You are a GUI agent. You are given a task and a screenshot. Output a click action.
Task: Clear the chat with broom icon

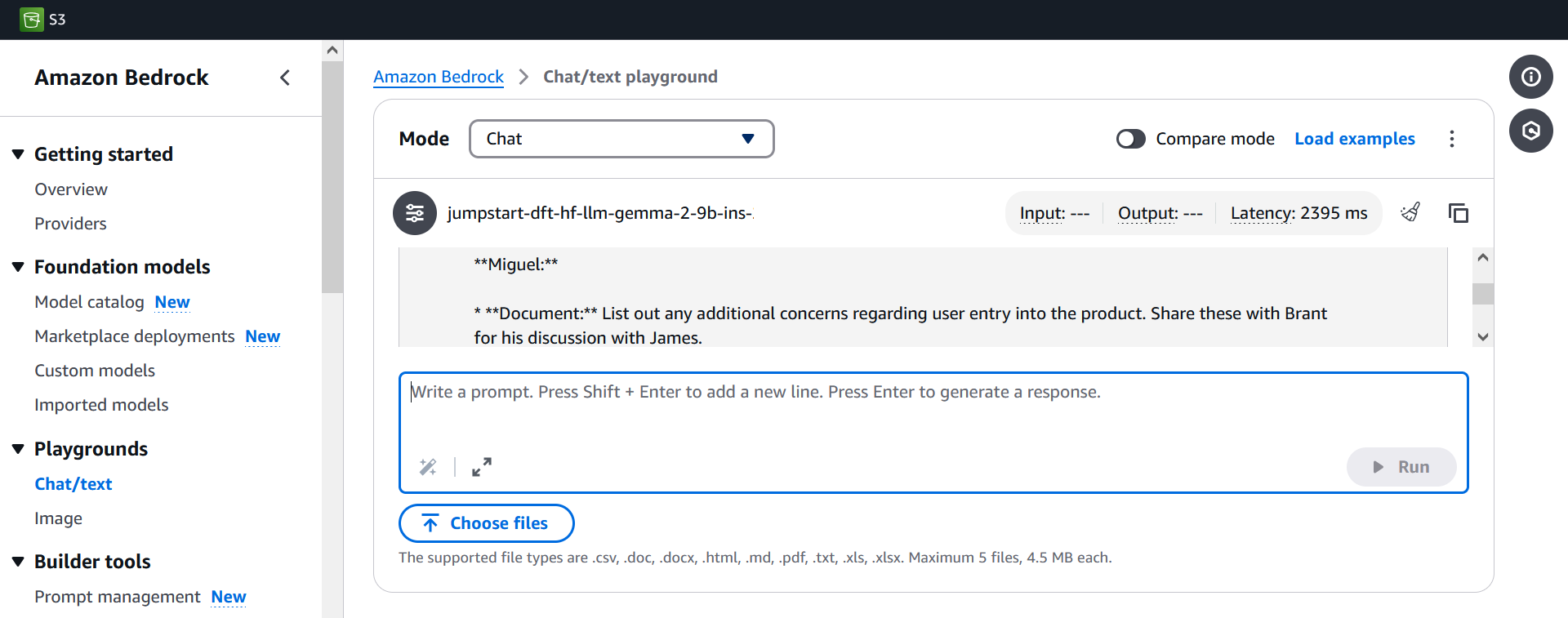coord(1410,213)
